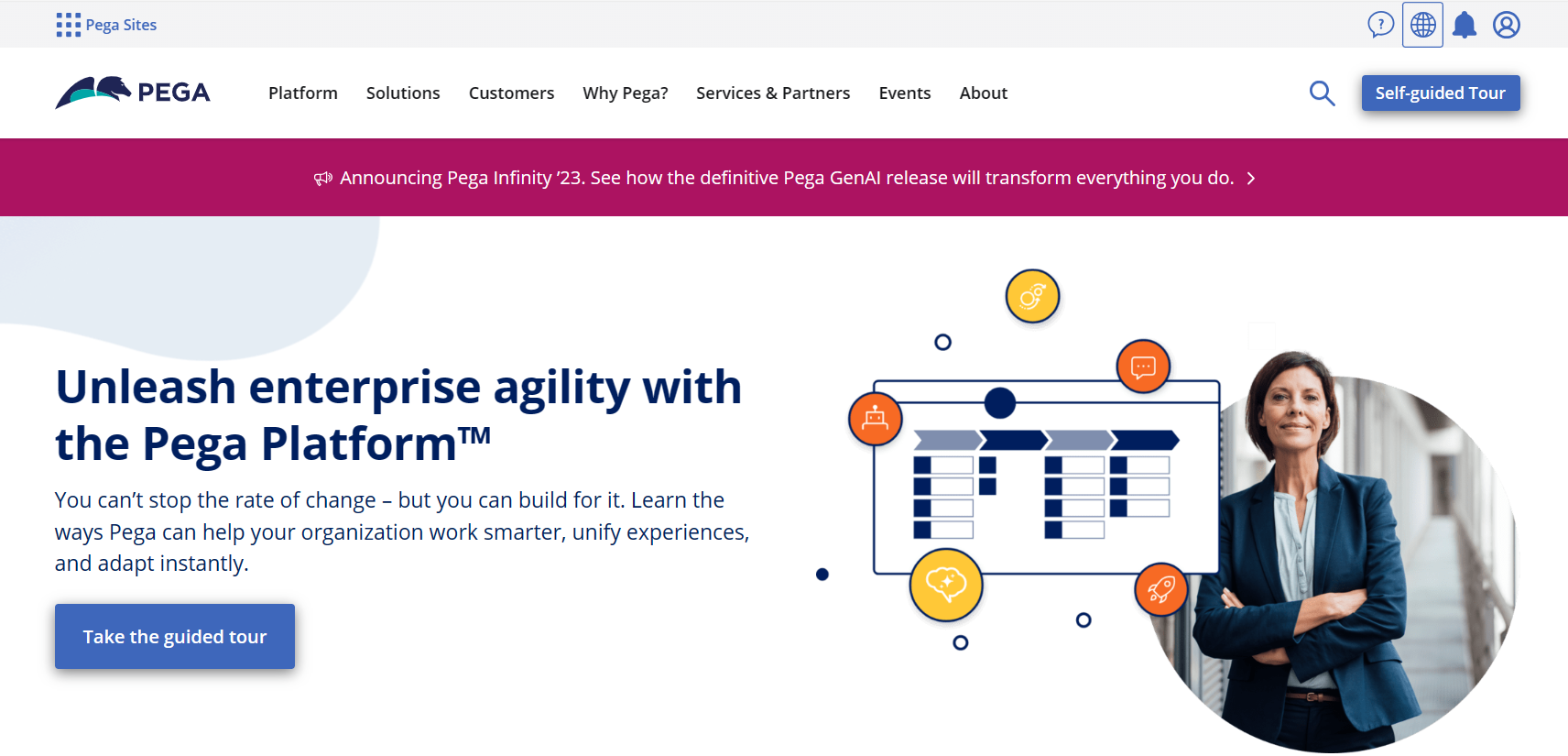Show notifications via the bell icon
1568x756 pixels.
pos(1465,25)
